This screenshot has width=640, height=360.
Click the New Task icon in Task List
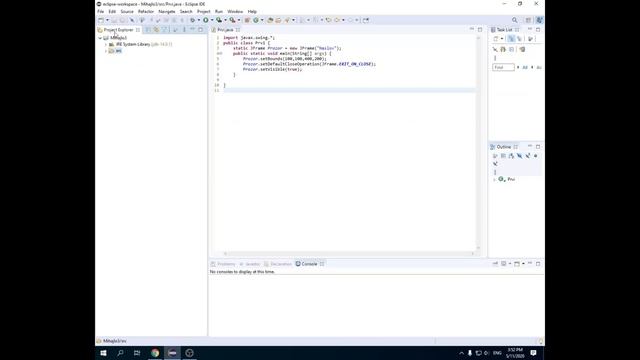tap(496, 39)
